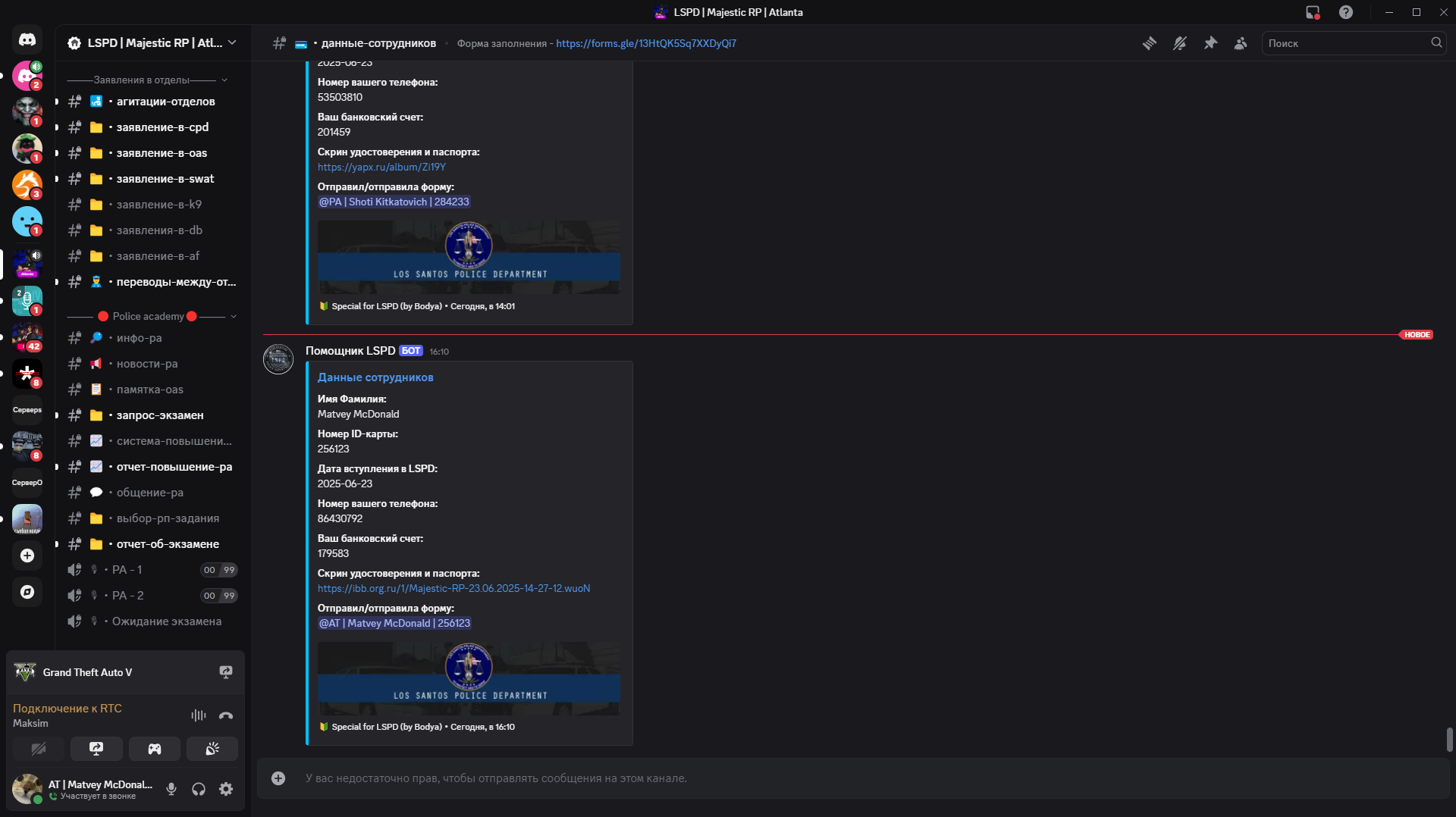The height and width of the screenshot is (817, 1456).
Task: Open the Помощник LSPD bot avatar
Action: coord(278,358)
